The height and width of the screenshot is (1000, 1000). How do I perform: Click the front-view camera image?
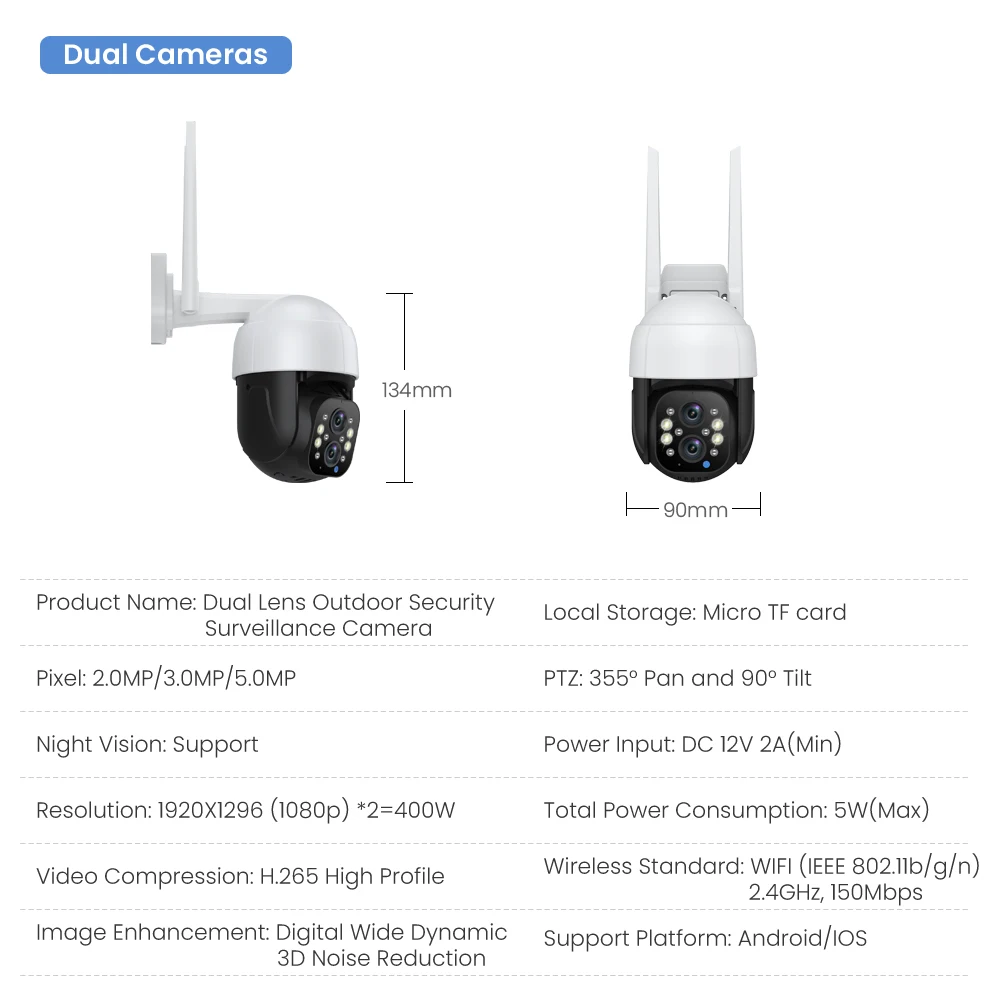[693, 314]
